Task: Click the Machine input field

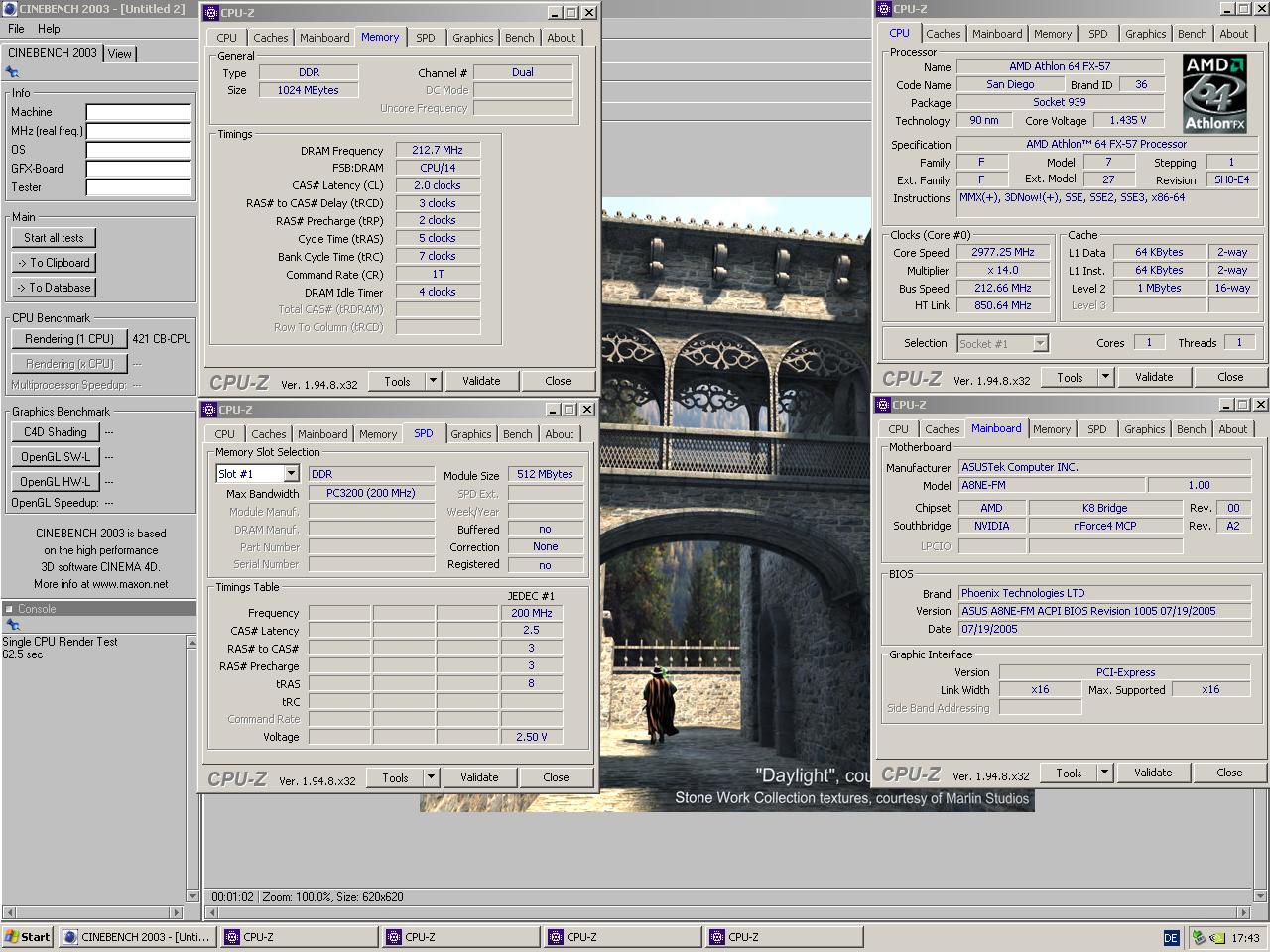Action: [x=139, y=112]
